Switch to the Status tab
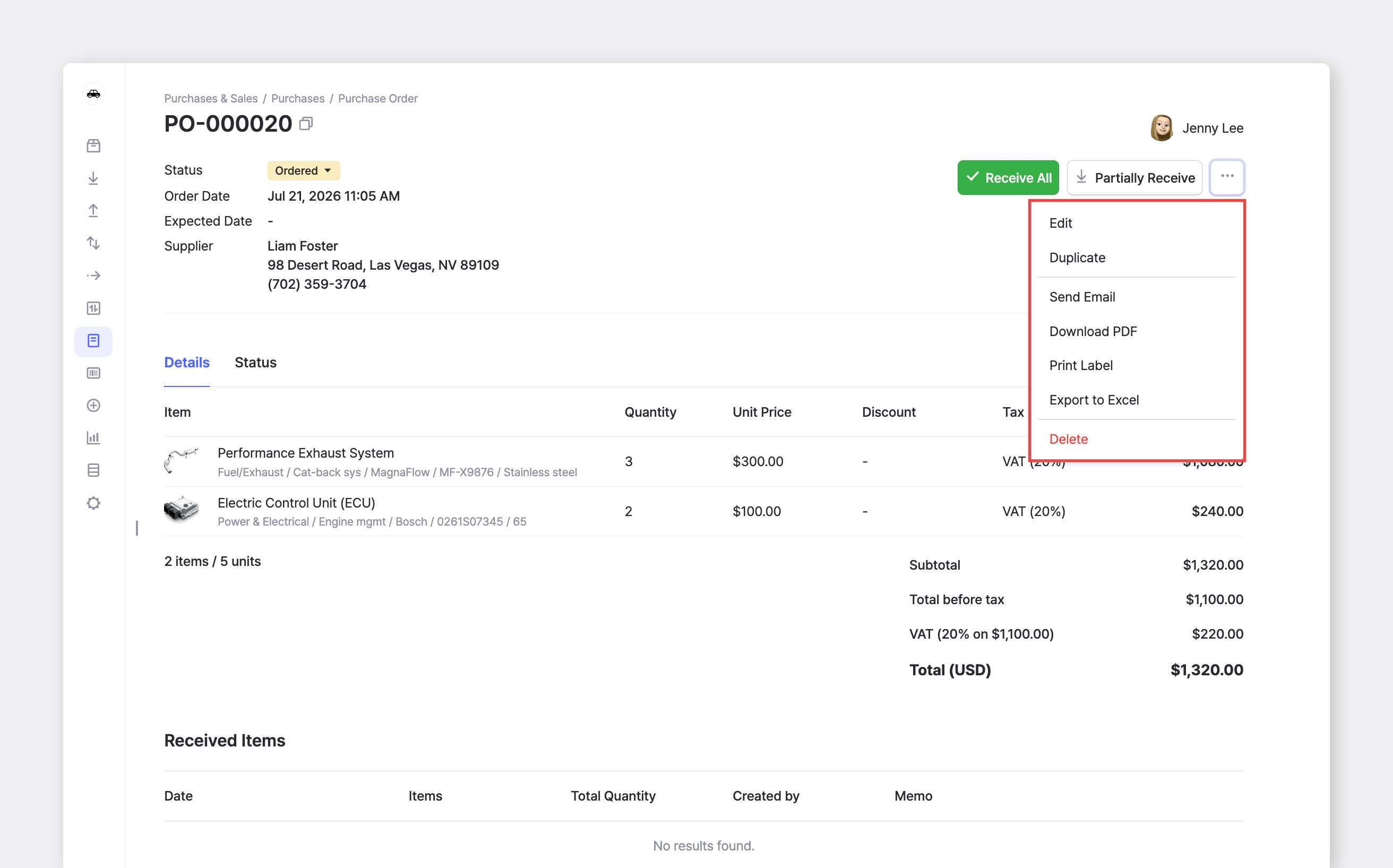The width and height of the screenshot is (1393, 868). (x=255, y=362)
